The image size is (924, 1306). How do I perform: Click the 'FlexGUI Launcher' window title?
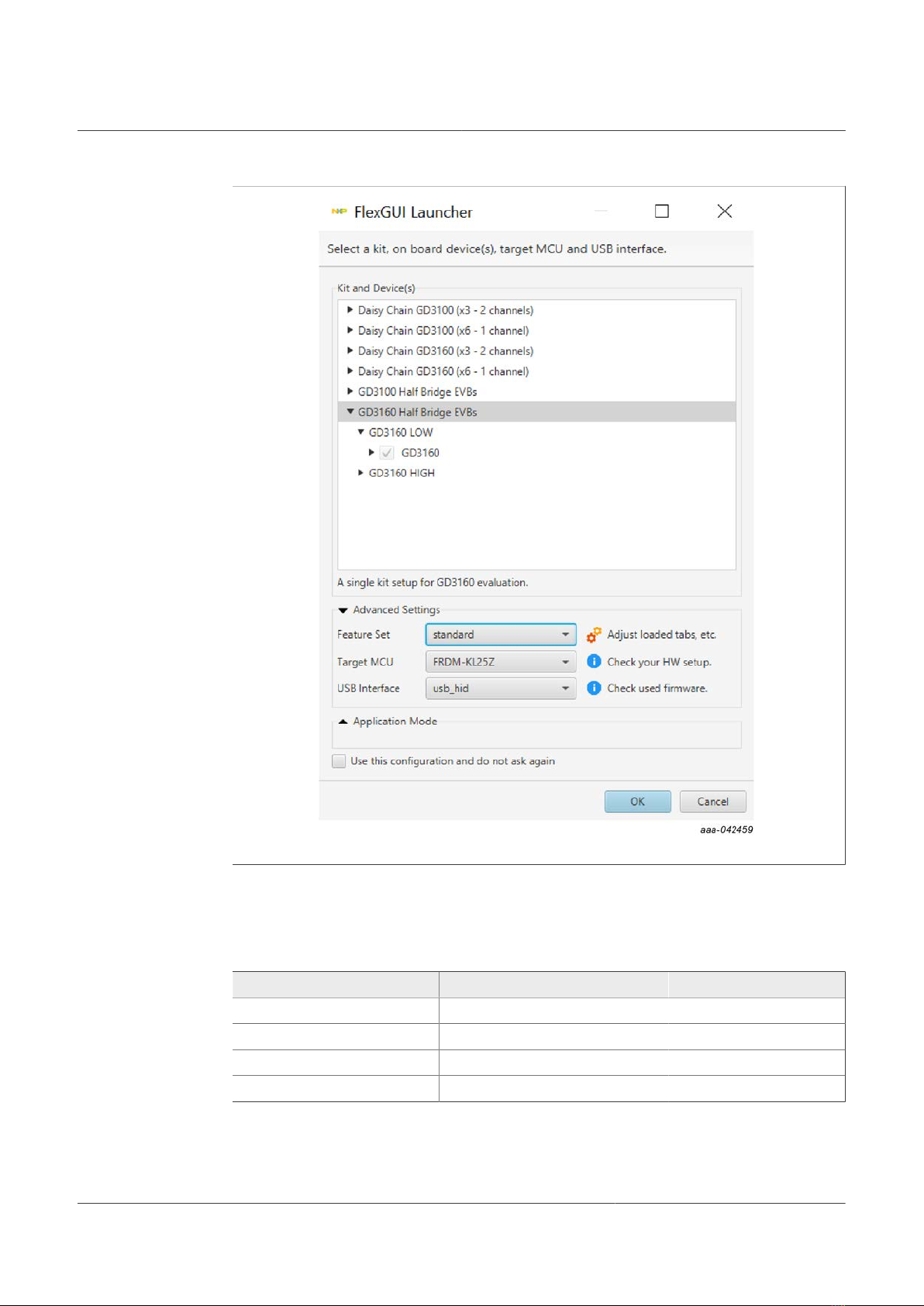[413, 212]
